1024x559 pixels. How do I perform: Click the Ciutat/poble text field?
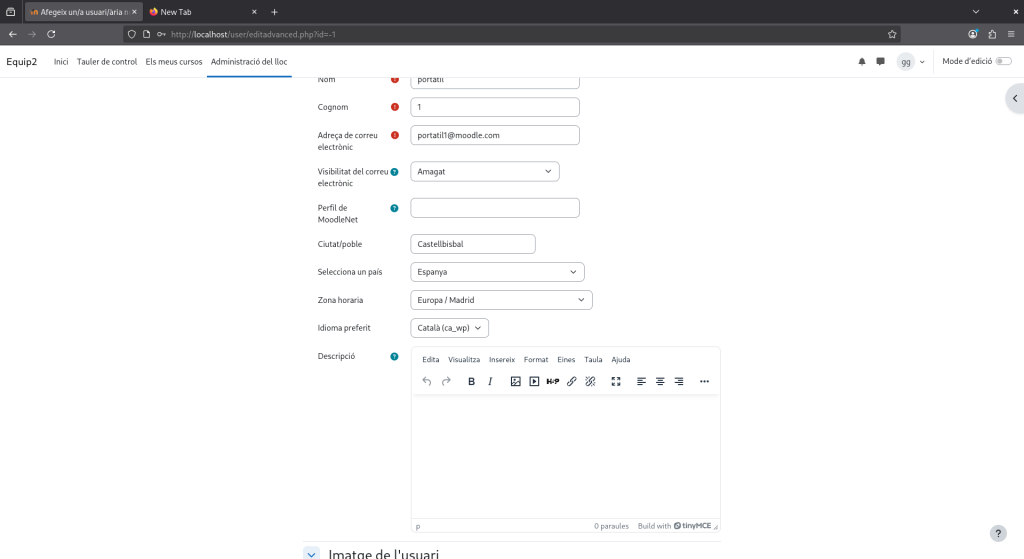(x=473, y=244)
